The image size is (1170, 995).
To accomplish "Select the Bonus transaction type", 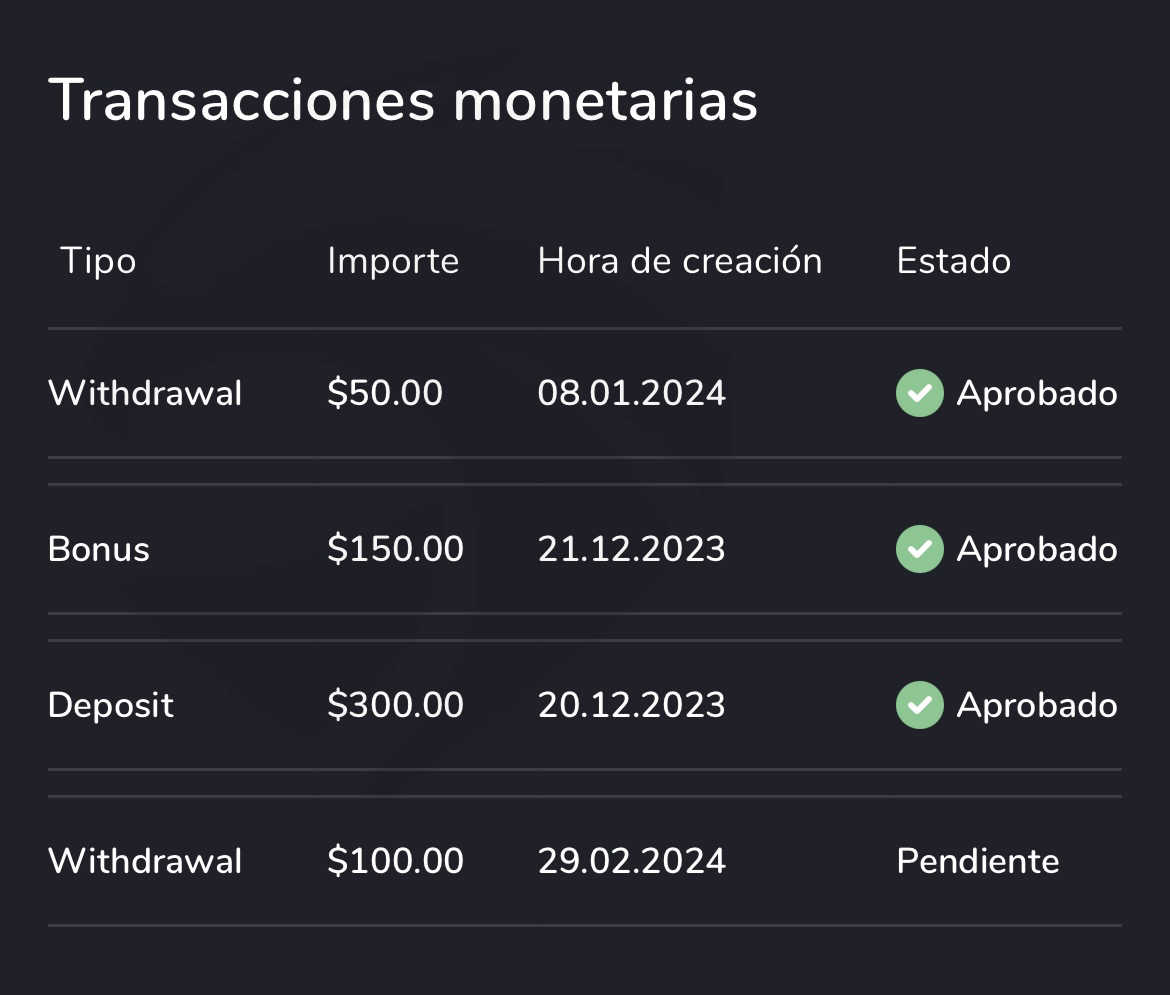I will click(99, 549).
